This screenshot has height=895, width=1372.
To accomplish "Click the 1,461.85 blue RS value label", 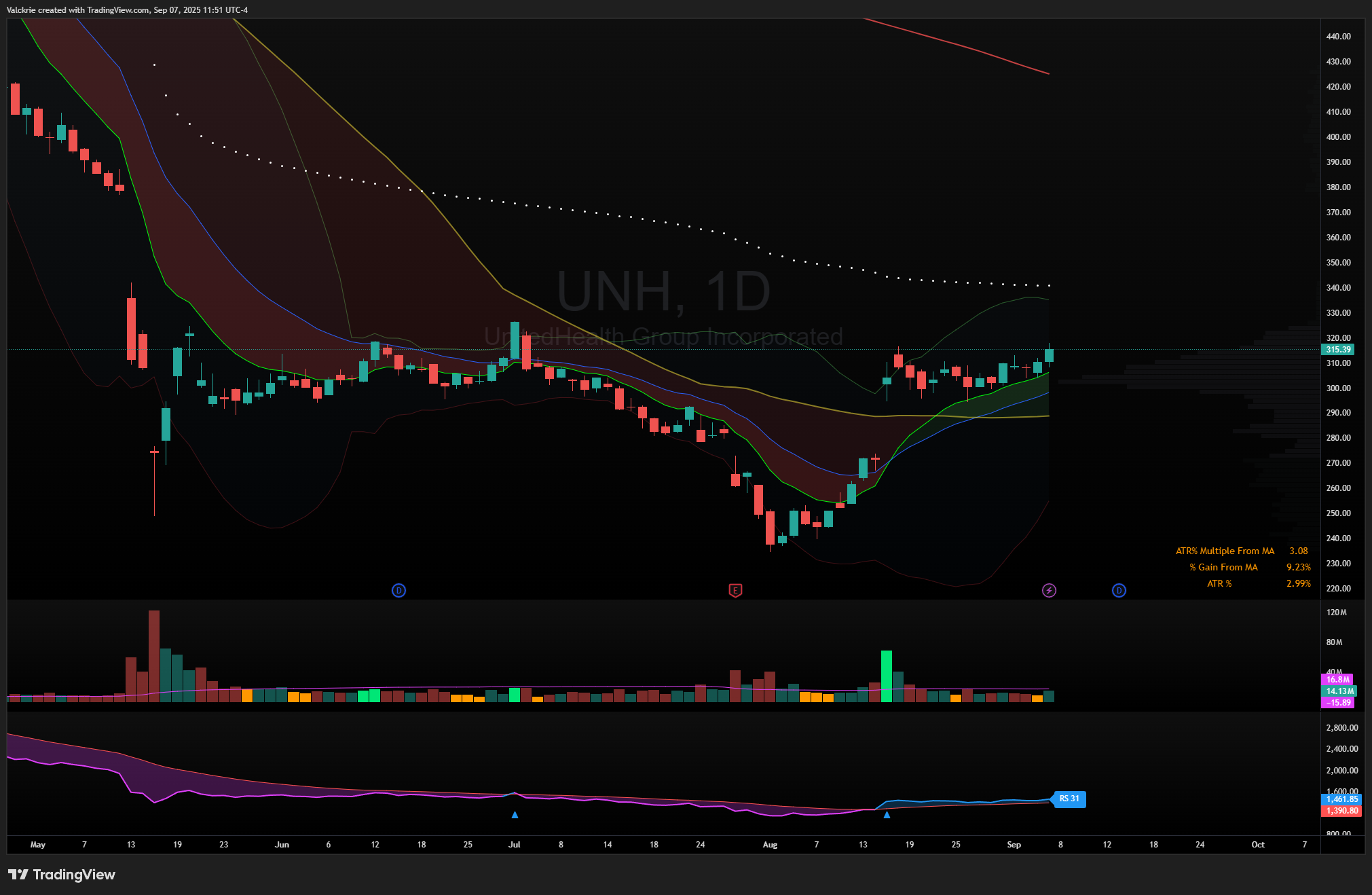I will pyautogui.click(x=1341, y=799).
